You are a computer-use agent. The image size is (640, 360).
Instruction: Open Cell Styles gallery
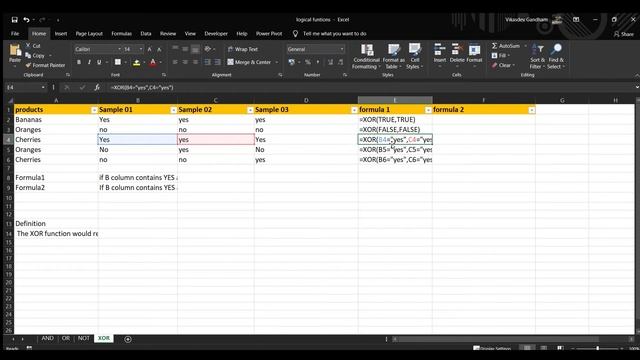click(415, 56)
